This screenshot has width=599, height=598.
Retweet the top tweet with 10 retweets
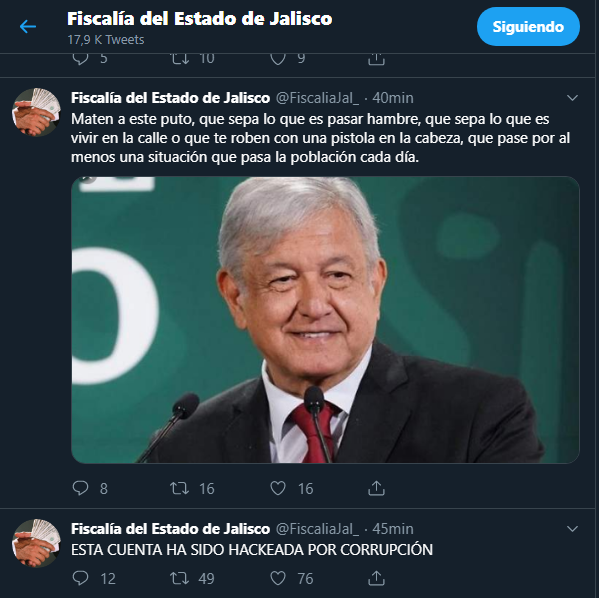pos(179,59)
